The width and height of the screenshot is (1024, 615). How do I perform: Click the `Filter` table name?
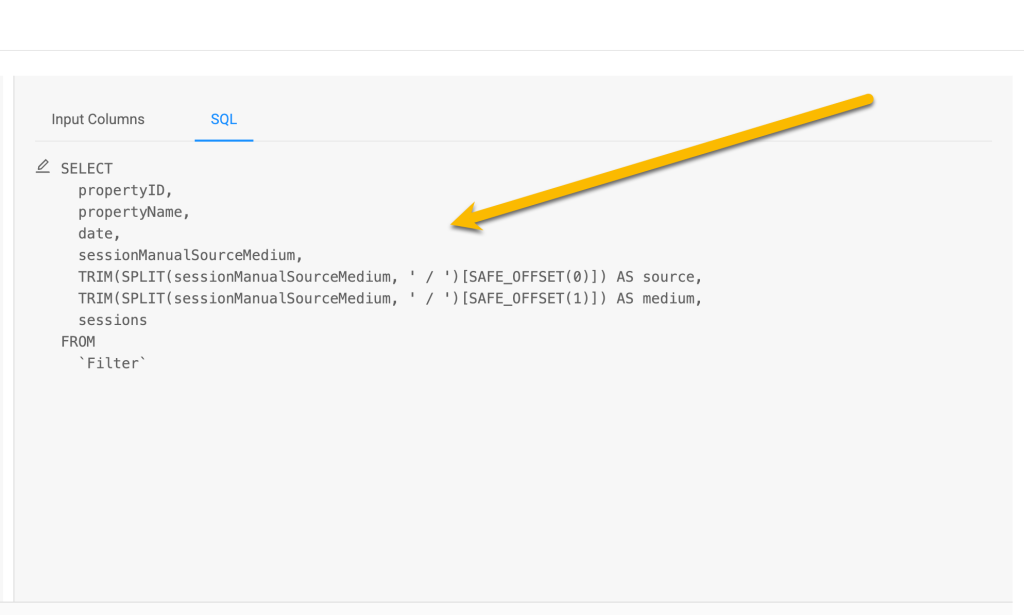112,363
